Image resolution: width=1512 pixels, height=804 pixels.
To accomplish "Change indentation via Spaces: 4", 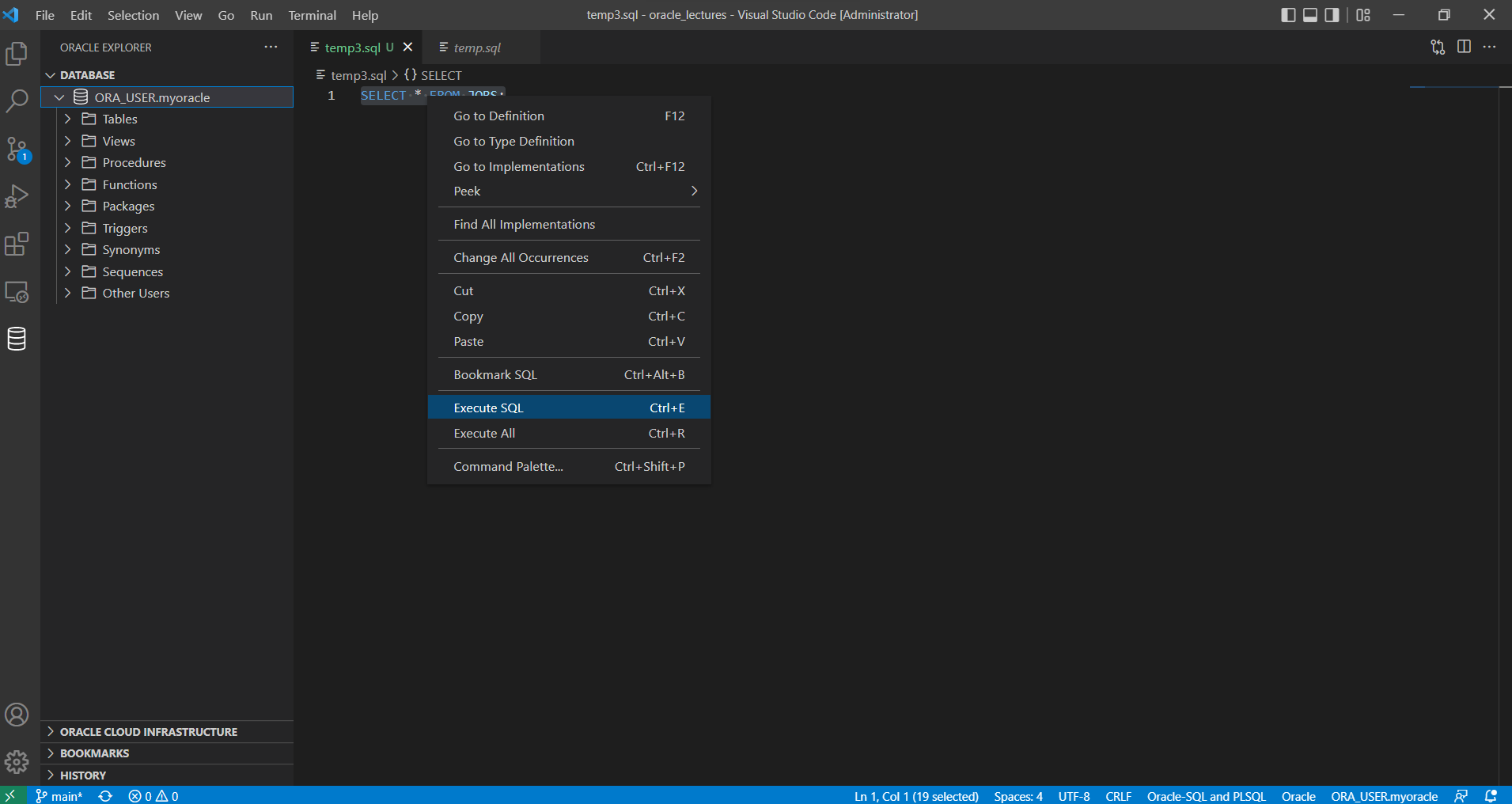I will tap(1018, 796).
